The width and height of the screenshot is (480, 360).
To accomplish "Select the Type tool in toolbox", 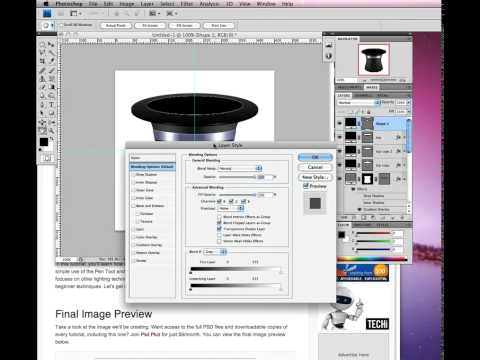I will tap(52, 104).
